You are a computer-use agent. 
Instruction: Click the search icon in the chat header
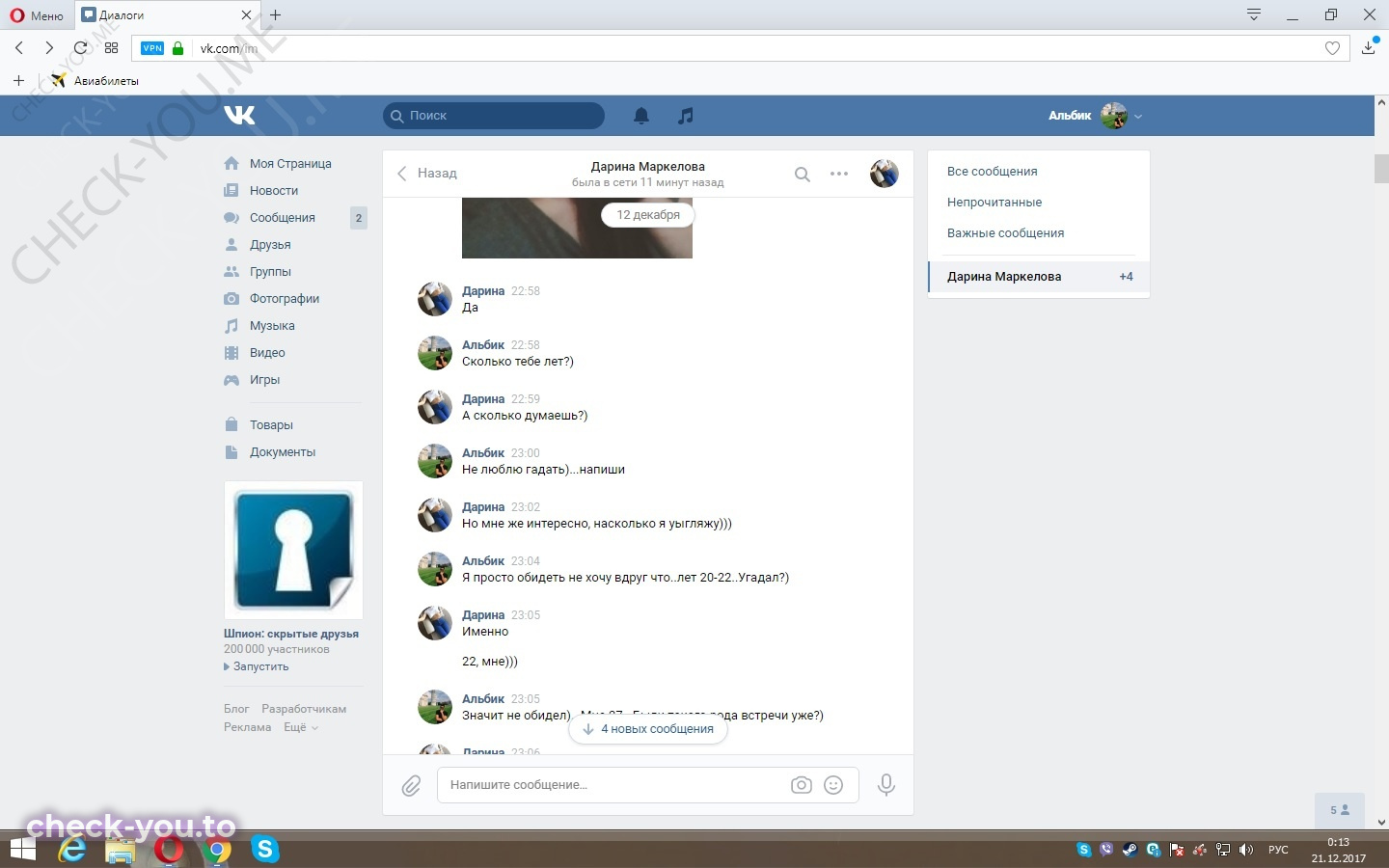(802, 175)
